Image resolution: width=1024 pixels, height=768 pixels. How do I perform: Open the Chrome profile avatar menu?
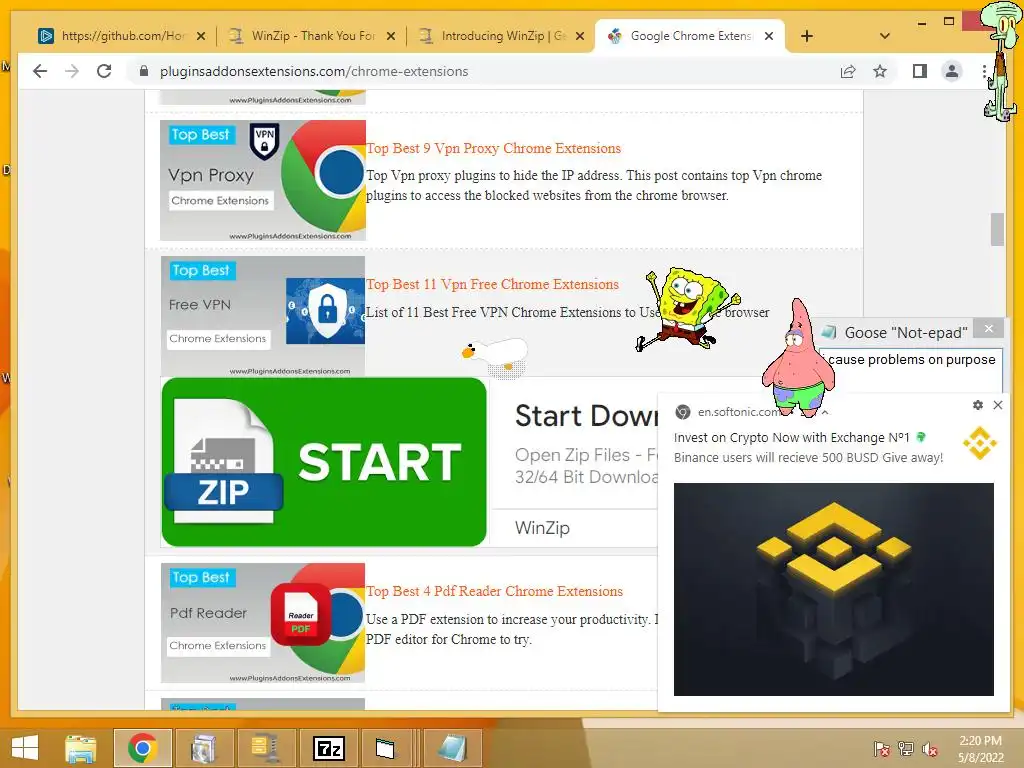pos(952,71)
